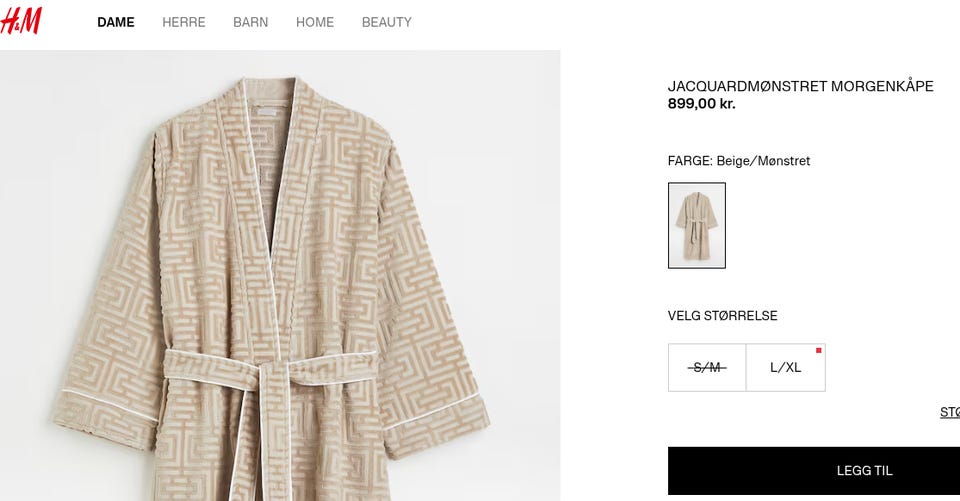This screenshot has height=501, width=960.
Task: Click the 899,00 kr. price
Action: point(702,104)
